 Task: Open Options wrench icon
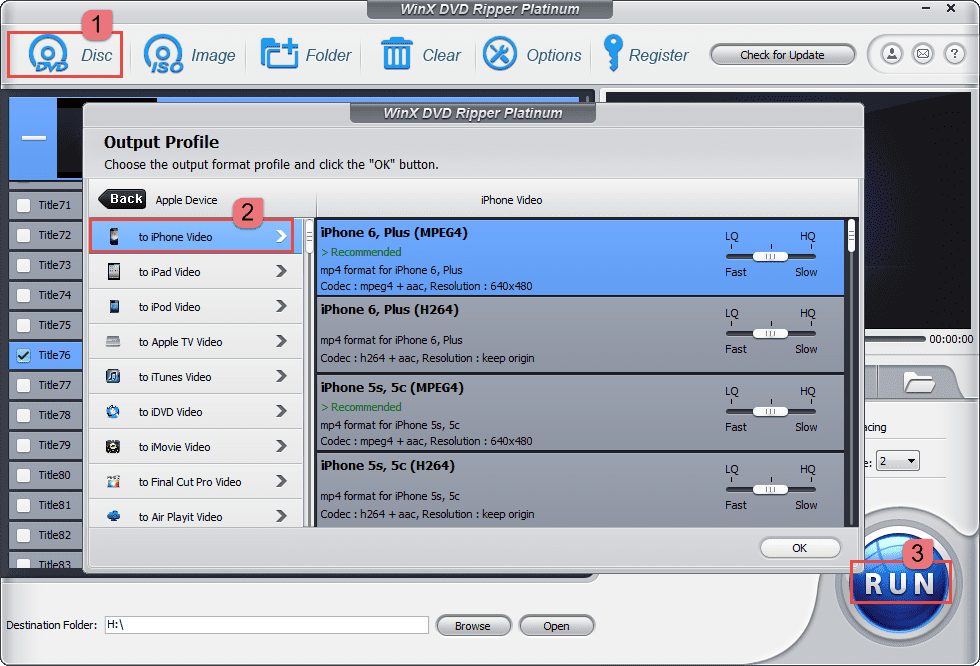pyautogui.click(x=499, y=54)
